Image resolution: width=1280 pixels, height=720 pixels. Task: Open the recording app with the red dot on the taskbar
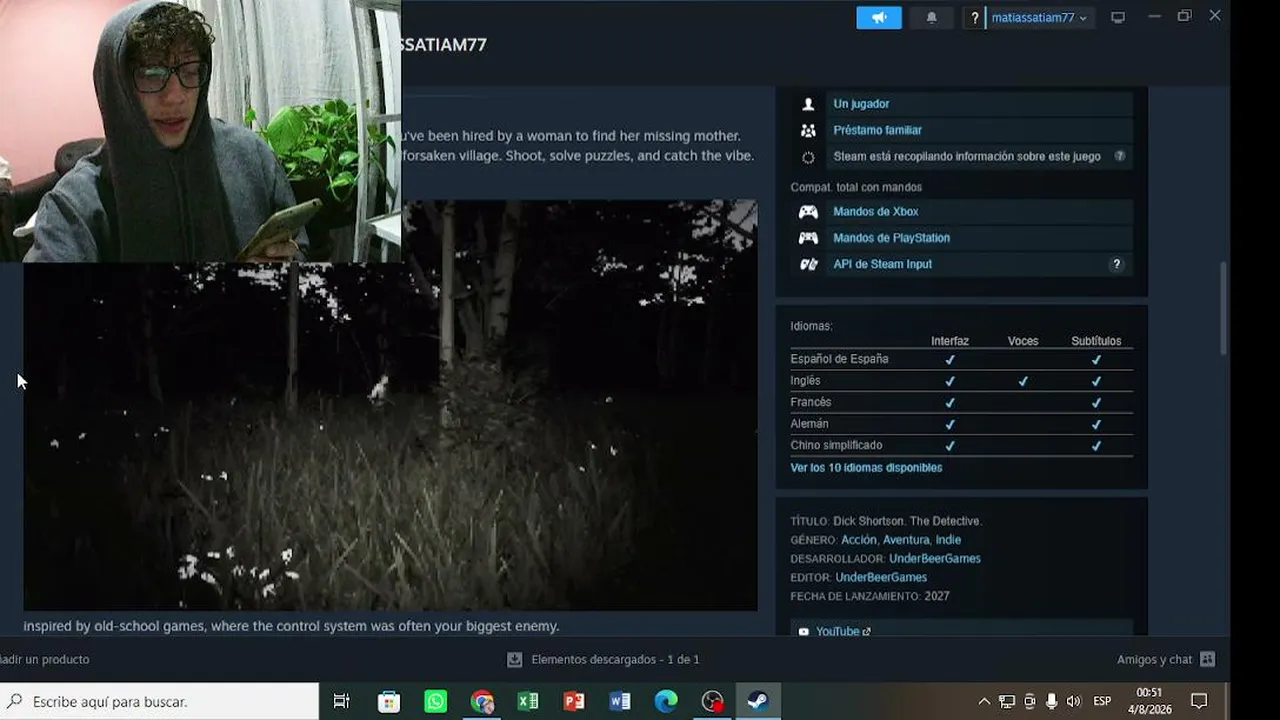point(712,701)
